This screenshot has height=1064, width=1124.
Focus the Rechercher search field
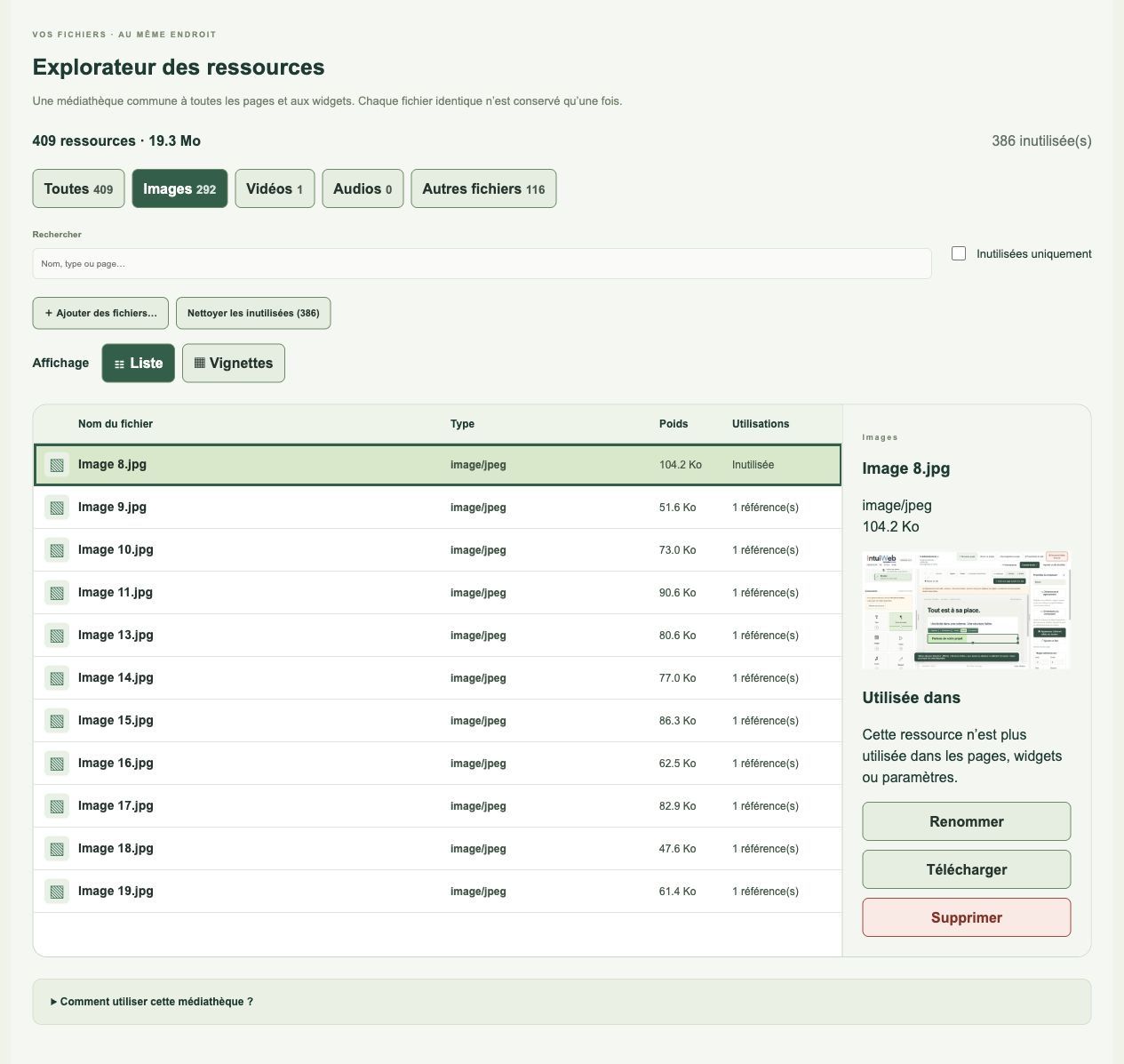(482, 264)
